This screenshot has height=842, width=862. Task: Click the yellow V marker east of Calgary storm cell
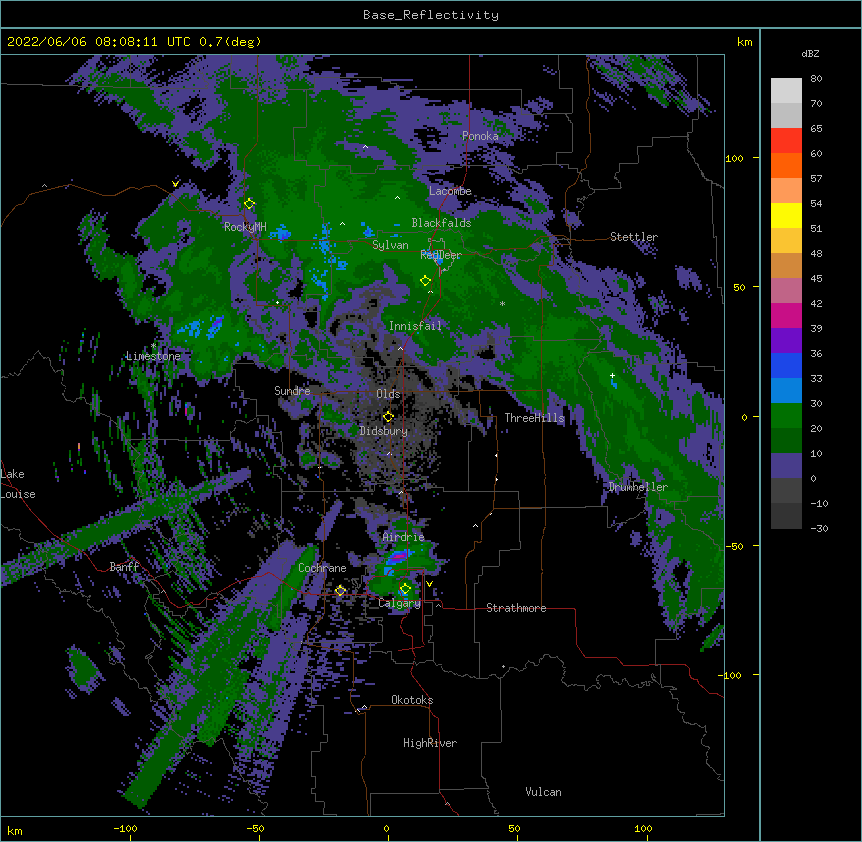point(429,584)
